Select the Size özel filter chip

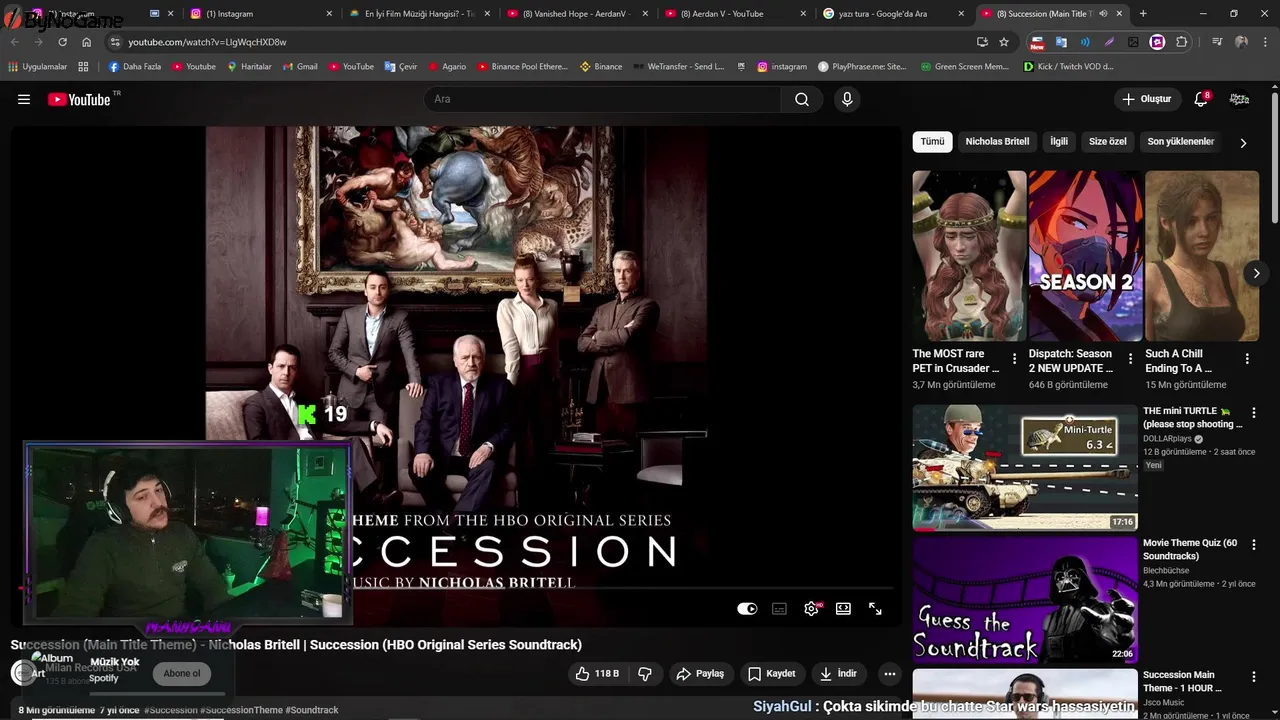coord(1107,142)
